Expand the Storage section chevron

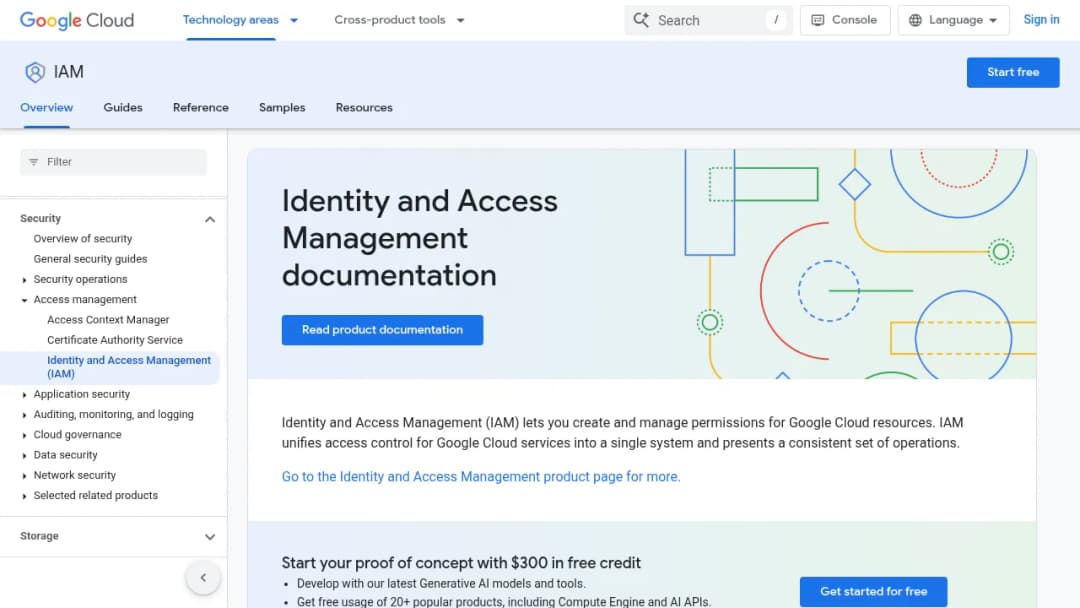coord(210,536)
